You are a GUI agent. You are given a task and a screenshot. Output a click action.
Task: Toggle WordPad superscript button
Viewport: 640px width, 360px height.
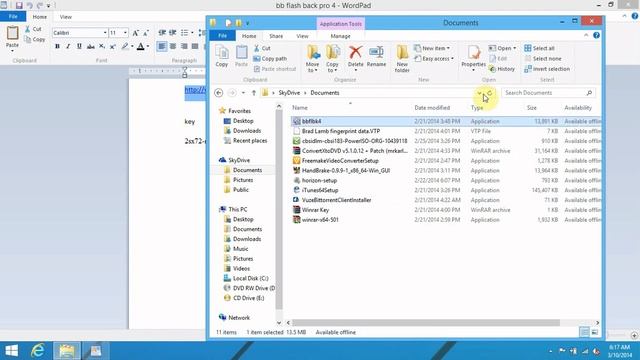point(113,47)
